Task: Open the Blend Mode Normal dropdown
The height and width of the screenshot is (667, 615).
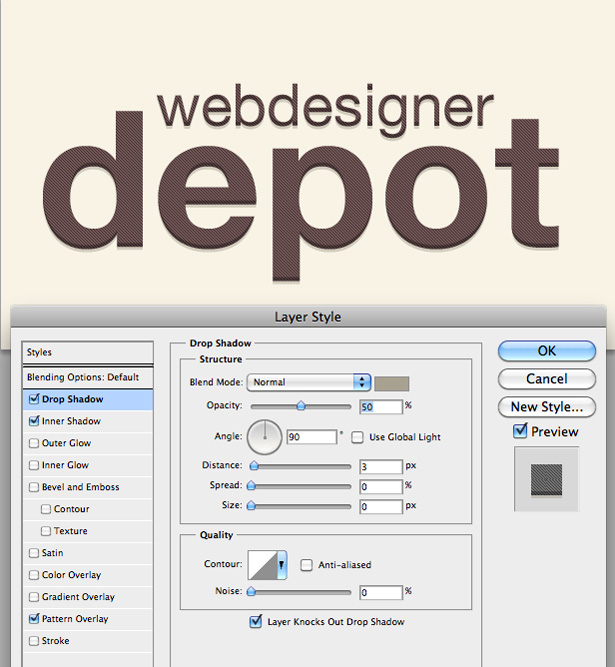Action: 309,382
